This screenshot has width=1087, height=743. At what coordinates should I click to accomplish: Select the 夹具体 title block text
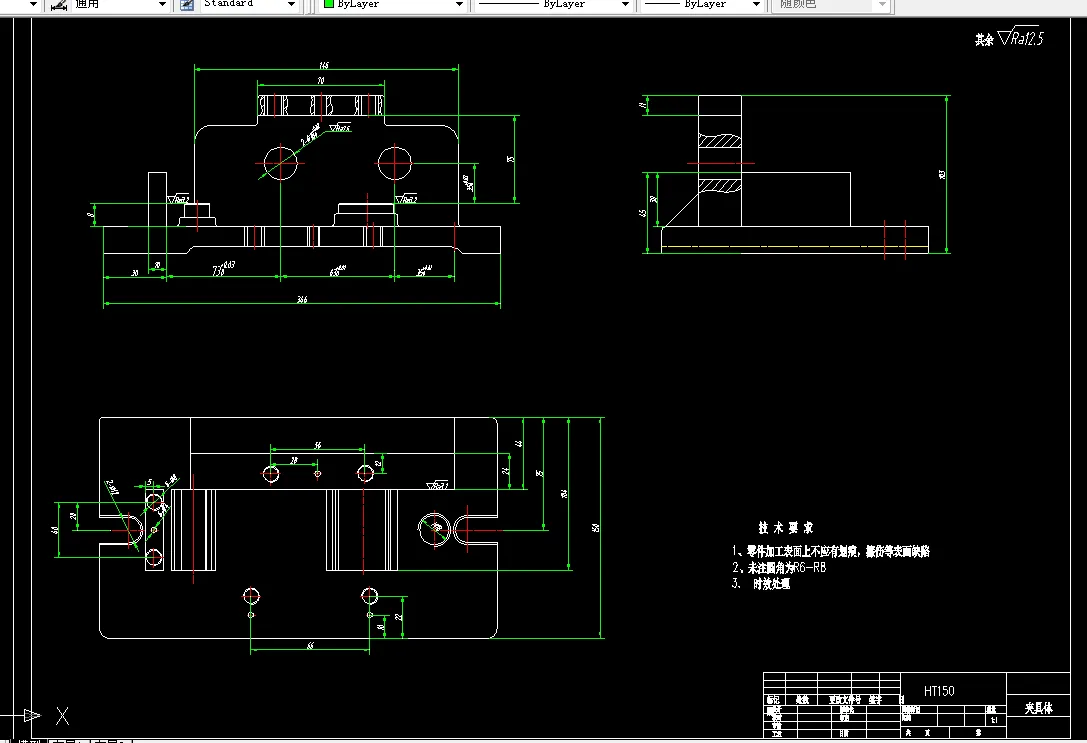pos(1038,708)
